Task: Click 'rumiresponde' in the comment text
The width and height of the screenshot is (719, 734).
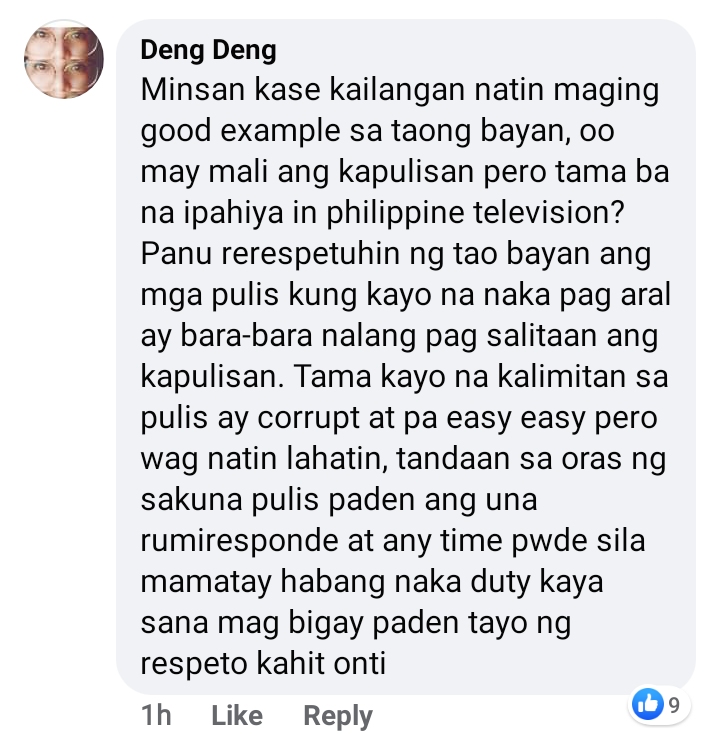Action: (x=240, y=541)
